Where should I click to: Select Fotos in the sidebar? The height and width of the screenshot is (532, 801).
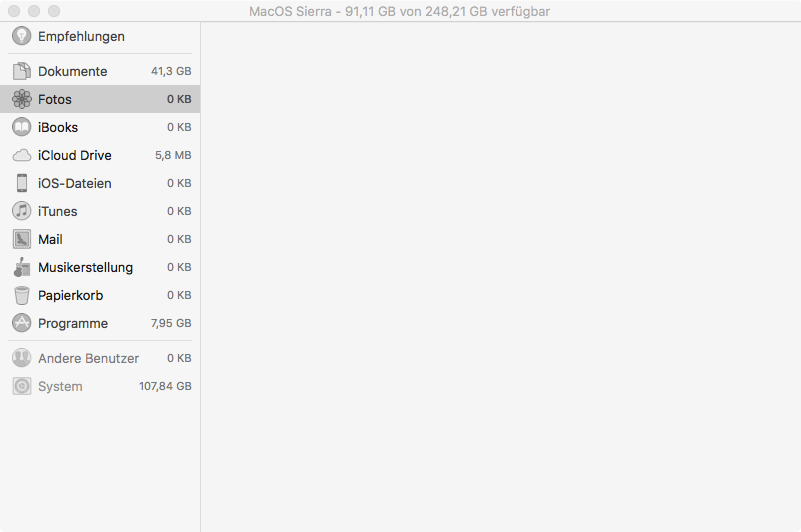(x=100, y=99)
